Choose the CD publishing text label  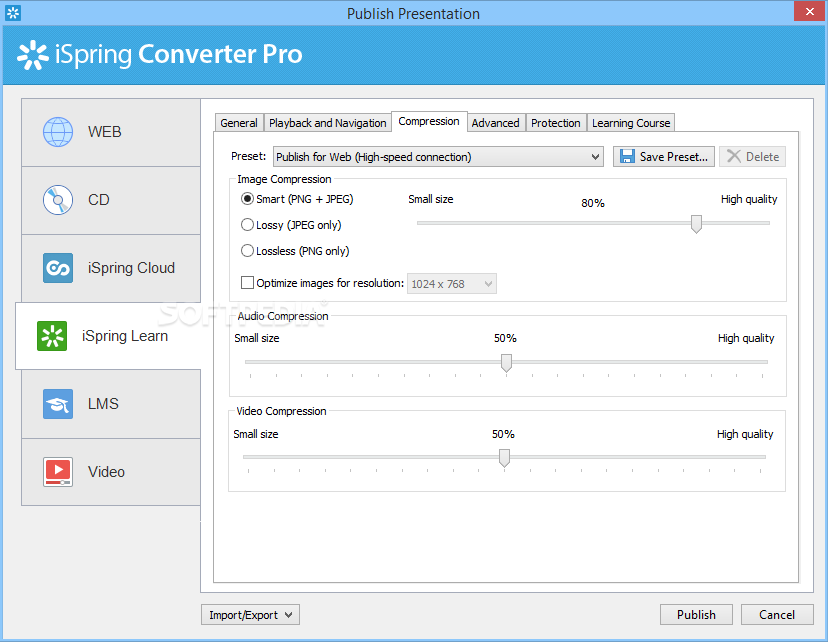[99, 200]
